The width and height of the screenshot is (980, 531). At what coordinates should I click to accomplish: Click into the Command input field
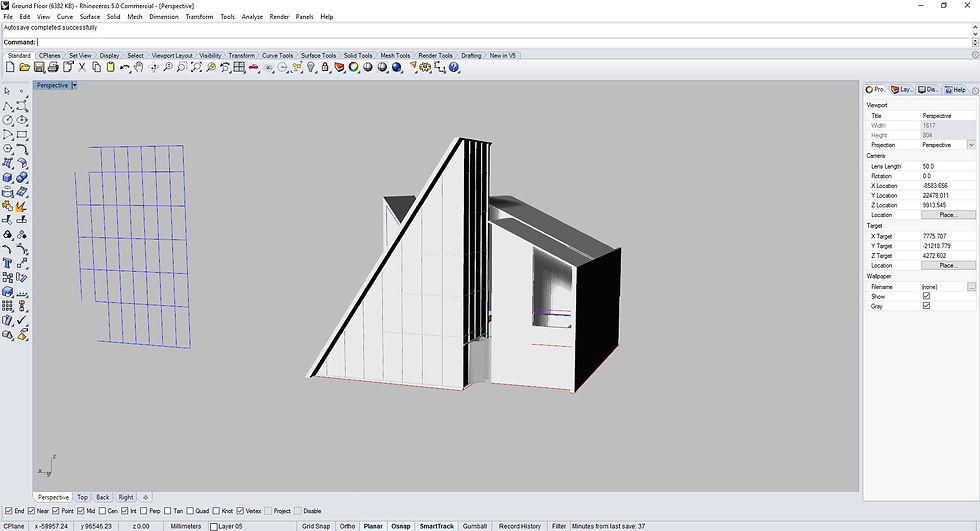(x=504, y=42)
